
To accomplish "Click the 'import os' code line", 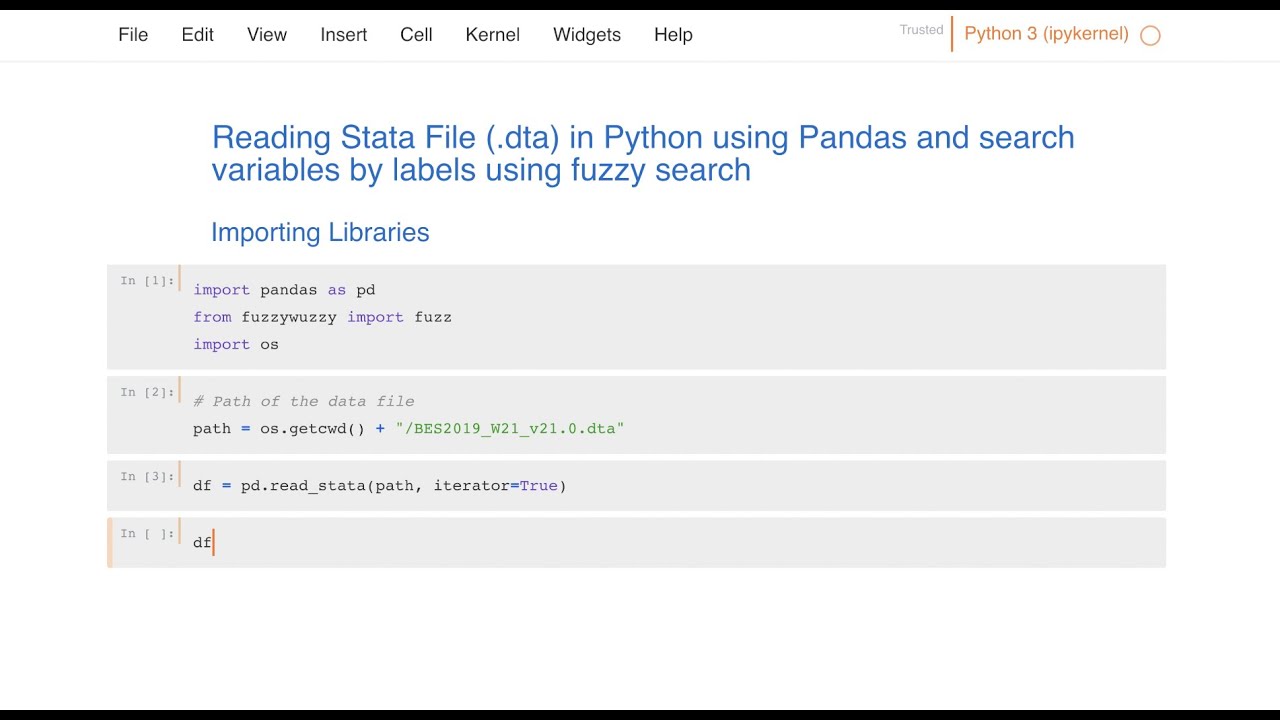I will pos(236,344).
